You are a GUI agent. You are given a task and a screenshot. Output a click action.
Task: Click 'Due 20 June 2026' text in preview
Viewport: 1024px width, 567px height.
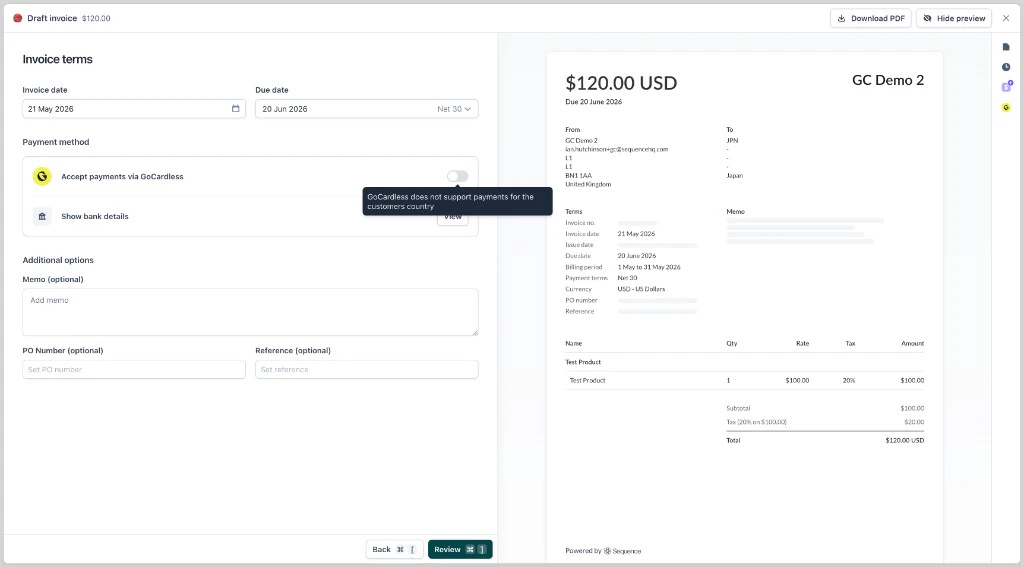[x=594, y=102]
